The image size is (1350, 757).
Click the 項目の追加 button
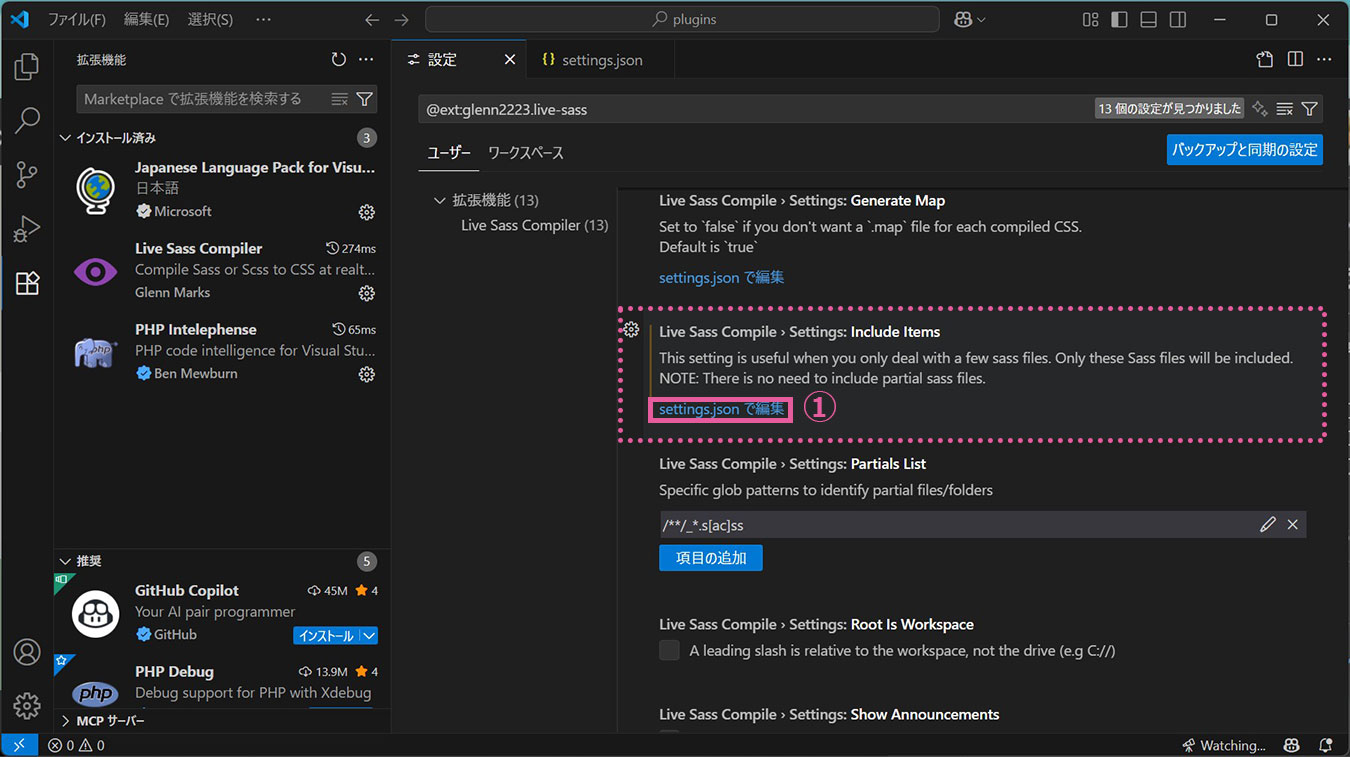click(711, 558)
